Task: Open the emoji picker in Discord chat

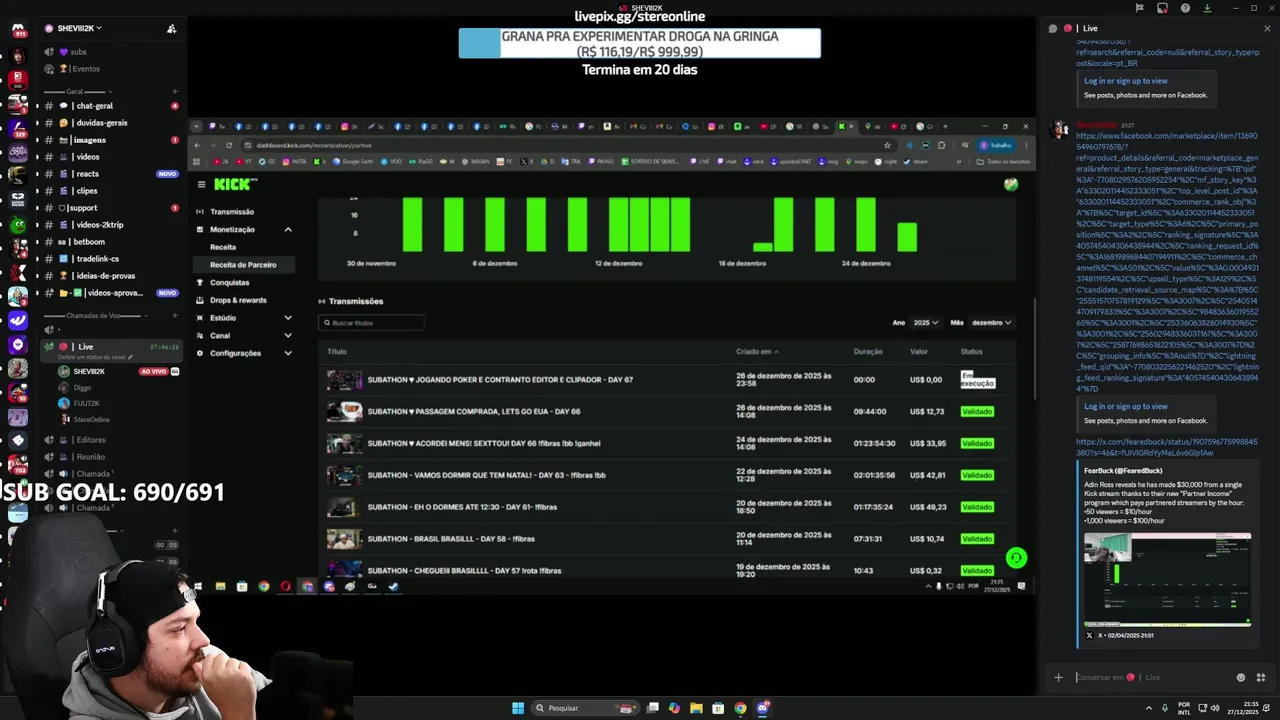Action: pos(1241,677)
